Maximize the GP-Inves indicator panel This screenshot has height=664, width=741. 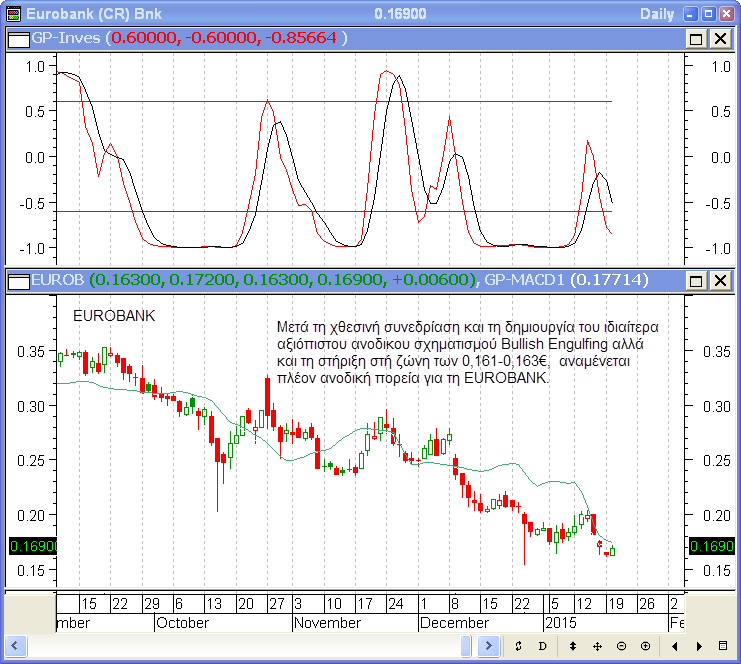click(696, 39)
